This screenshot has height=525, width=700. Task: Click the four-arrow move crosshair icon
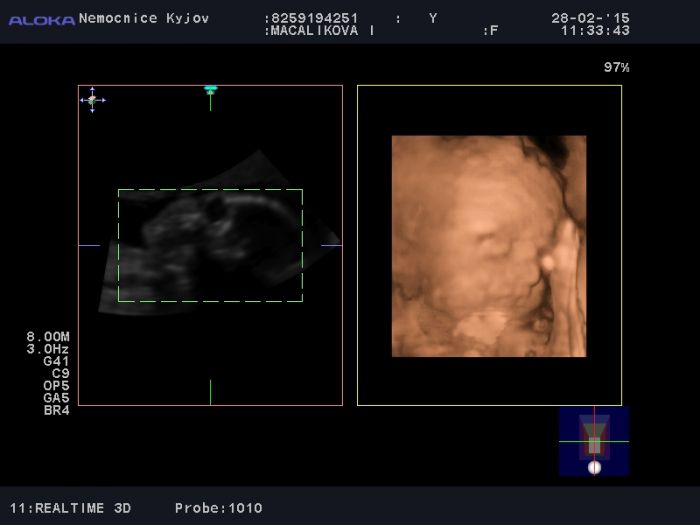point(92,99)
